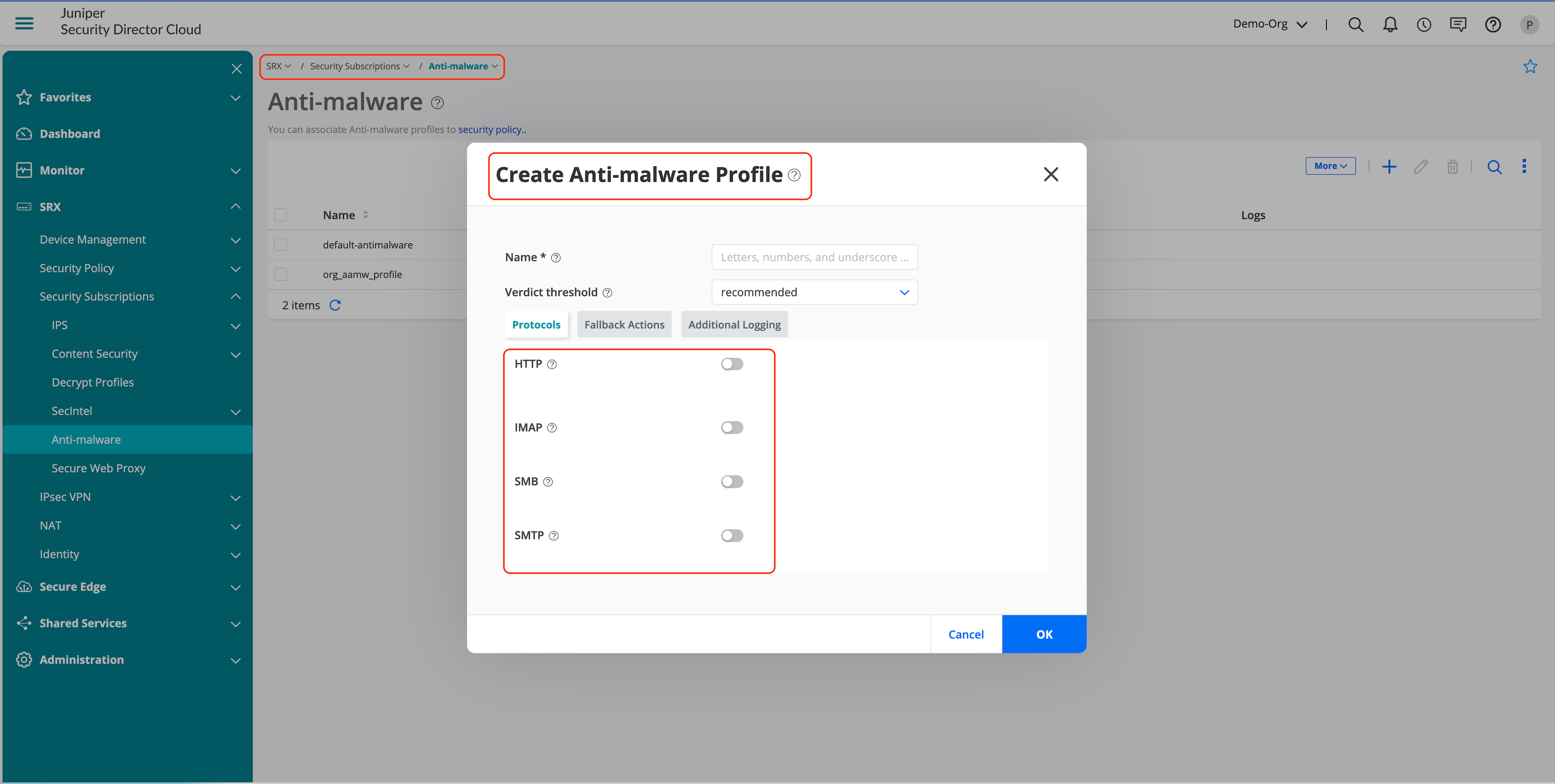
Task: Click into the Name input field
Action: click(x=814, y=257)
